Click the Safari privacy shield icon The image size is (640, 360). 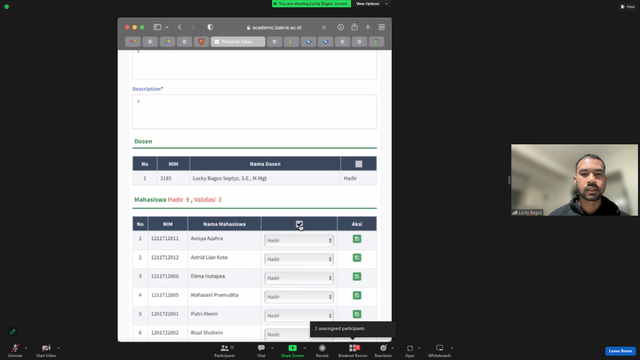coord(210,27)
